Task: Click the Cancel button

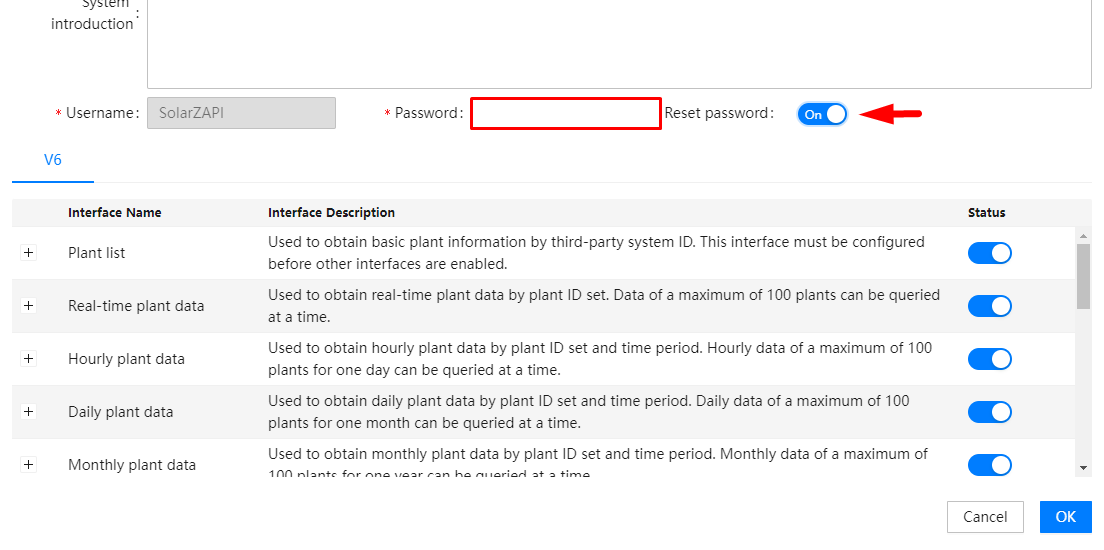Action: click(x=985, y=517)
